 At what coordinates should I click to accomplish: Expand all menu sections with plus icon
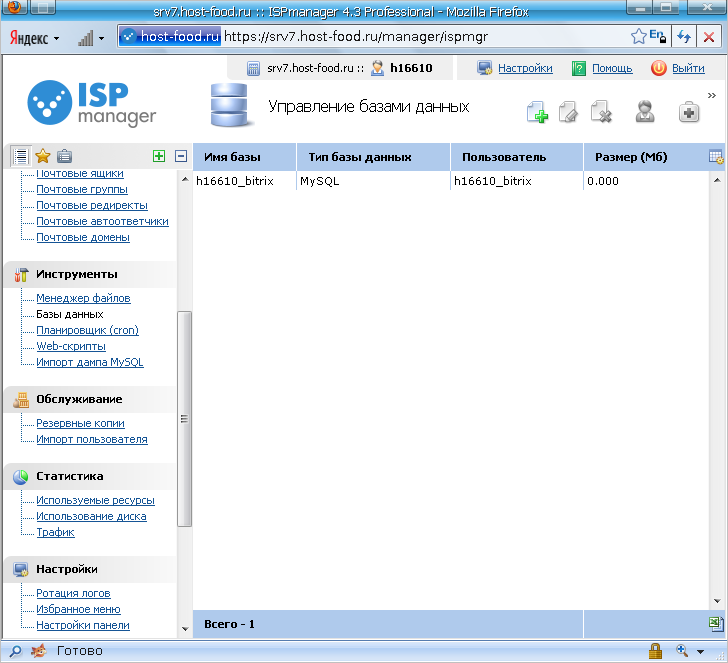[158, 156]
